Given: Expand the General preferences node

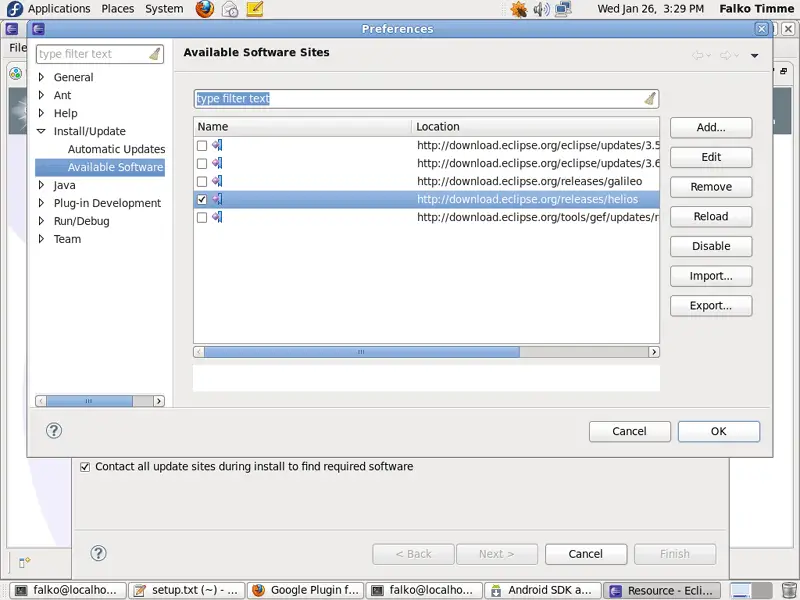Looking at the screenshot, I should point(41,77).
